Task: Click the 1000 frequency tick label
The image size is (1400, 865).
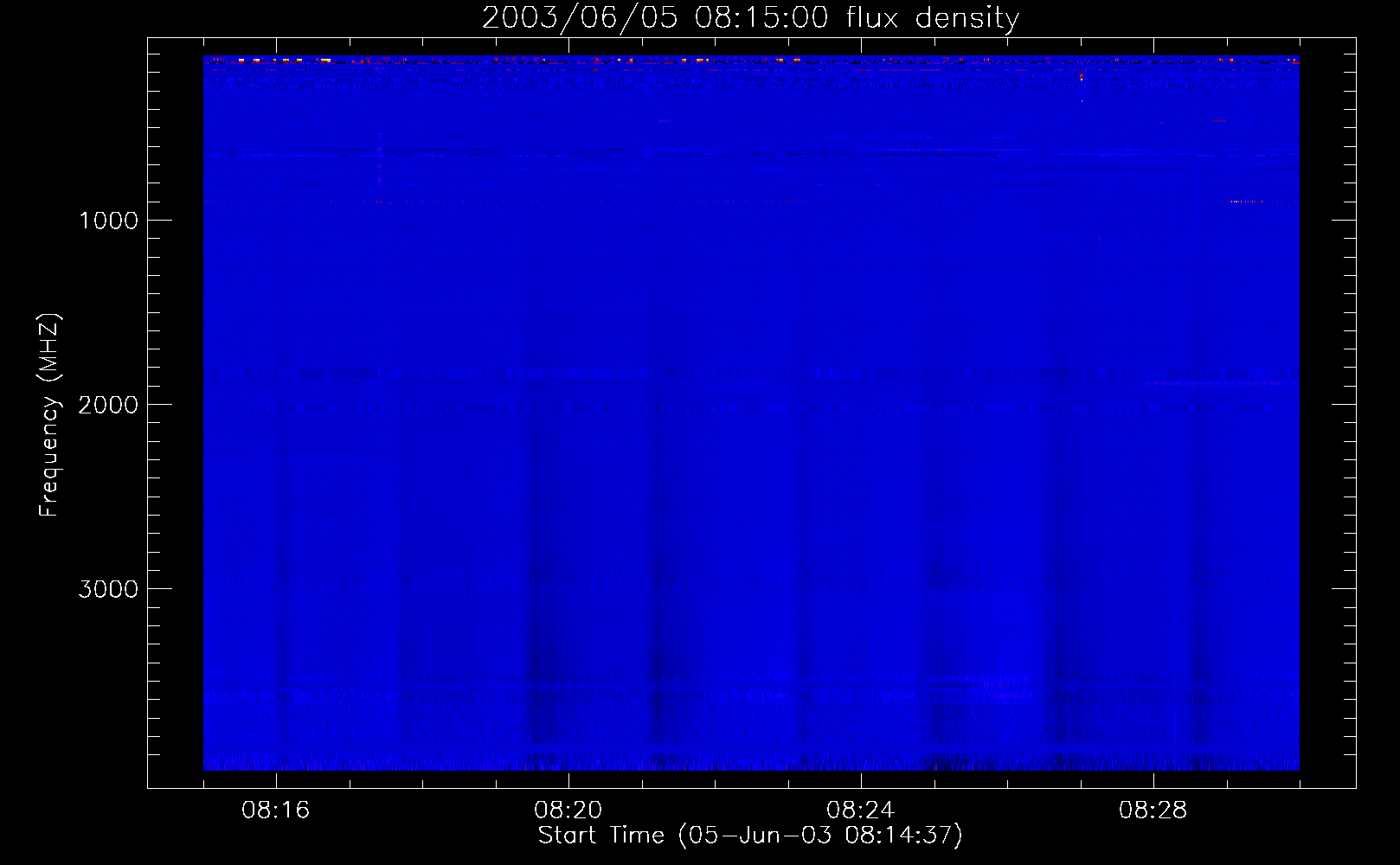Action: (108, 221)
